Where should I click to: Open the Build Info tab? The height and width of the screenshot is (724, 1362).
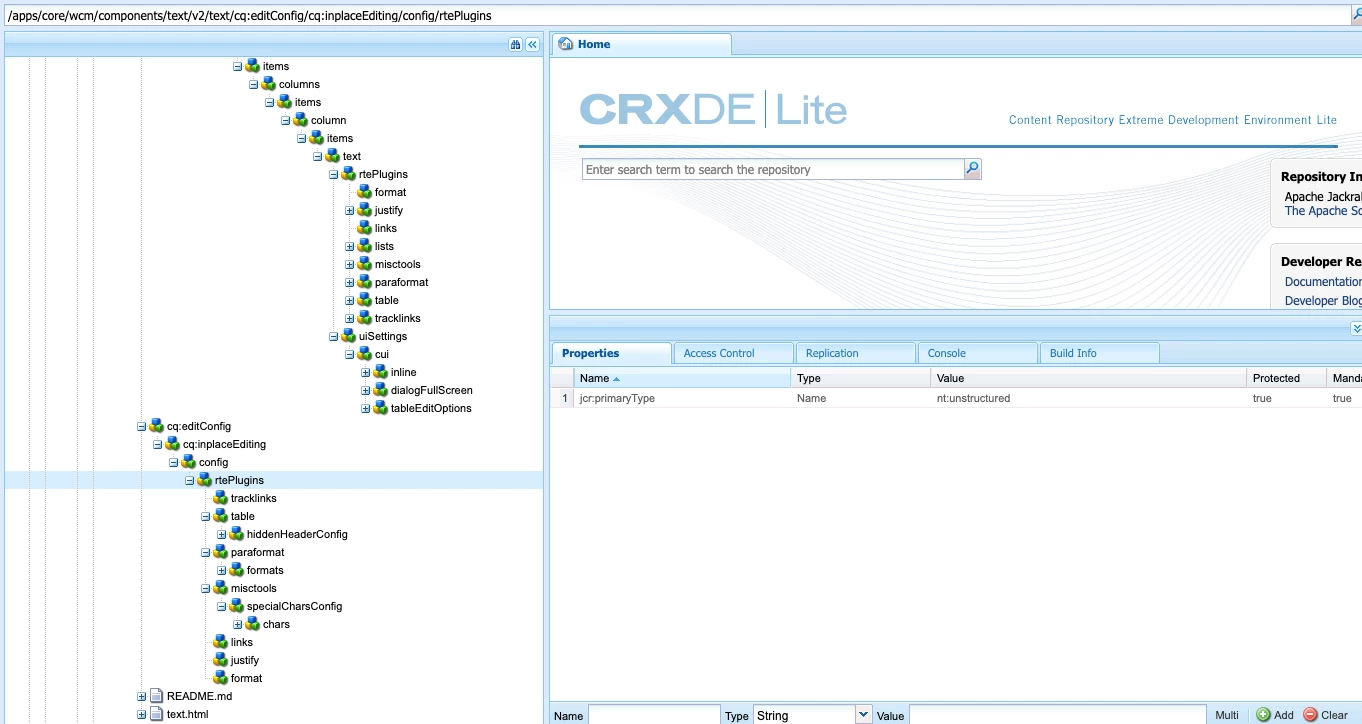coord(1099,353)
